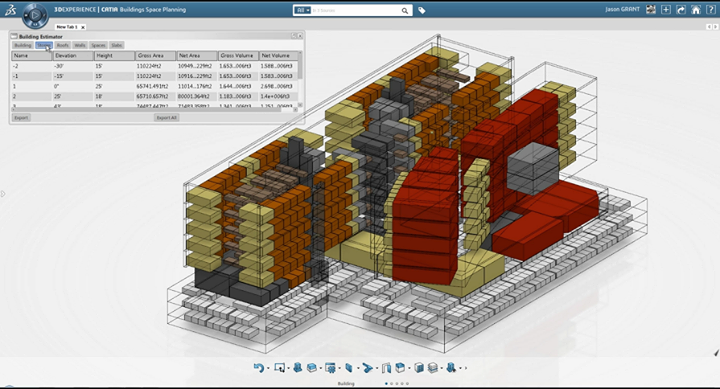Click the Export button
Screen dimensions: 720x389
click(x=21, y=118)
